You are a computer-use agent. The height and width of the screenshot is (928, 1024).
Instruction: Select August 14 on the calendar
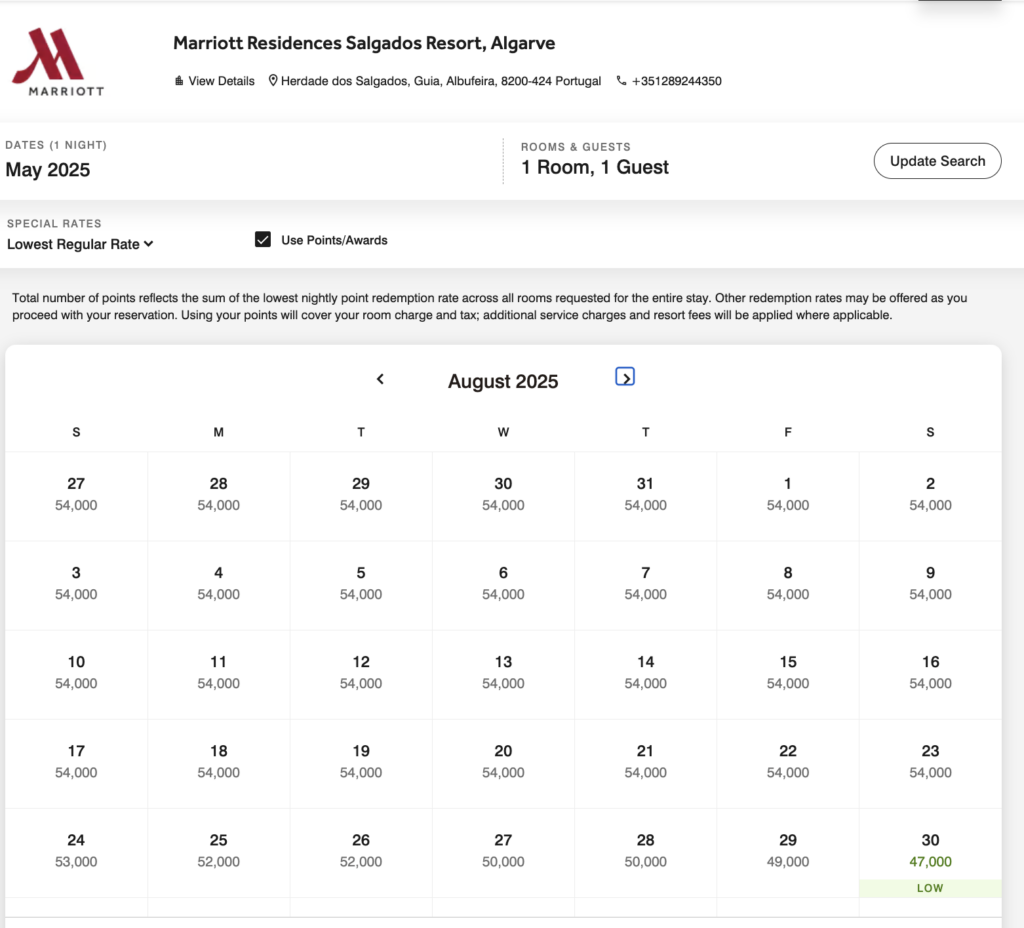pos(645,674)
